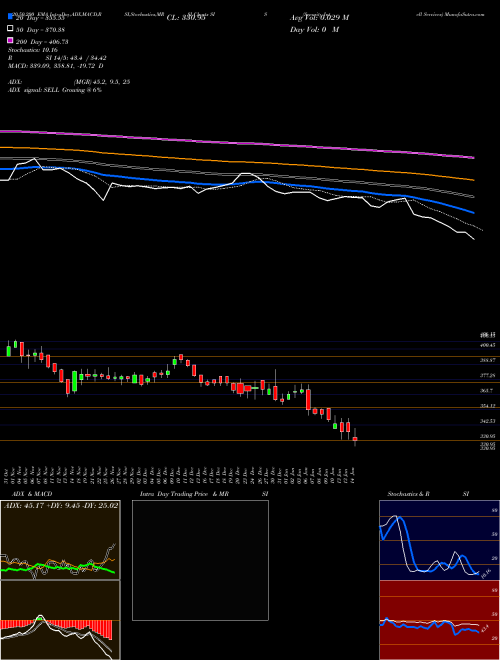The height and width of the screenshot is (660, 500).
Task: Click the white 50 Day legend swatch
Action: click(x=10, y=29)
